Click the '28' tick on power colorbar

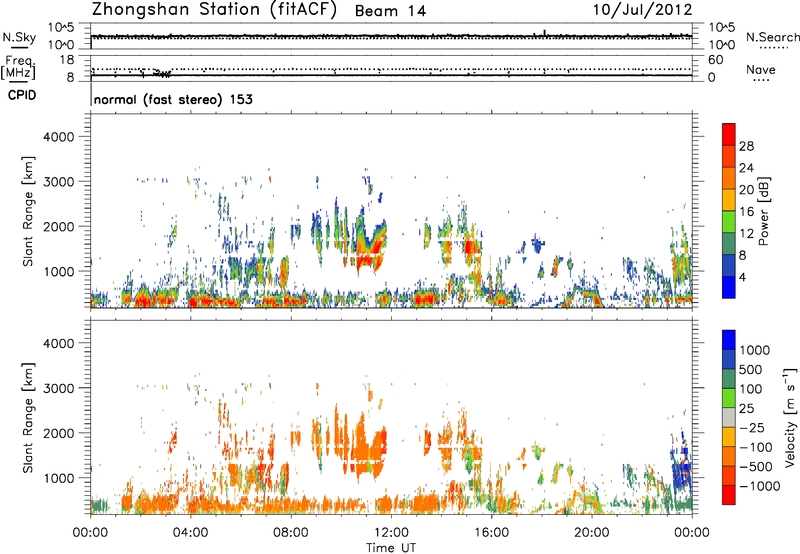click(x=746, y=146)
